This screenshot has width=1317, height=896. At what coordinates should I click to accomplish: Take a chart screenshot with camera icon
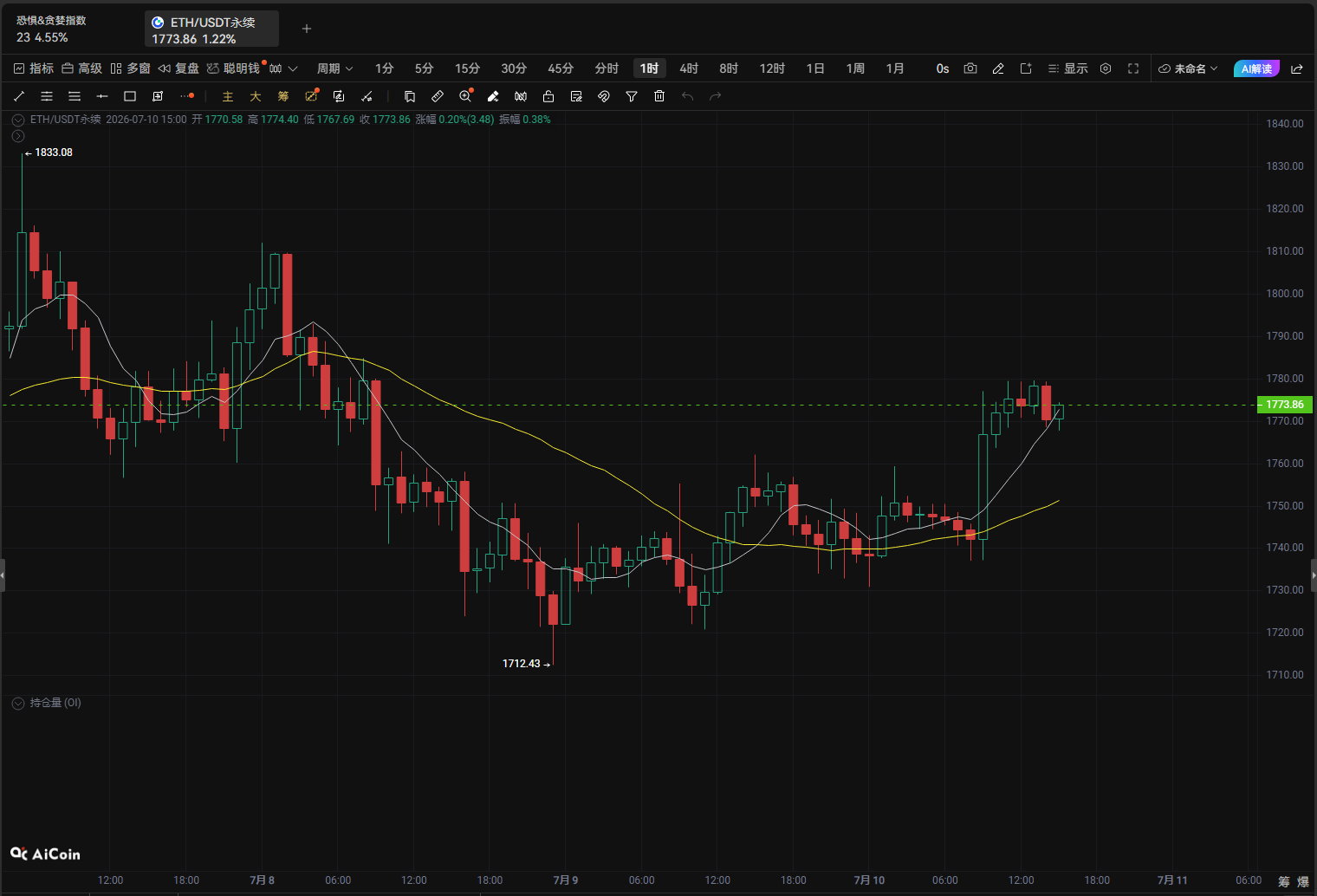(x=970, y=68)
